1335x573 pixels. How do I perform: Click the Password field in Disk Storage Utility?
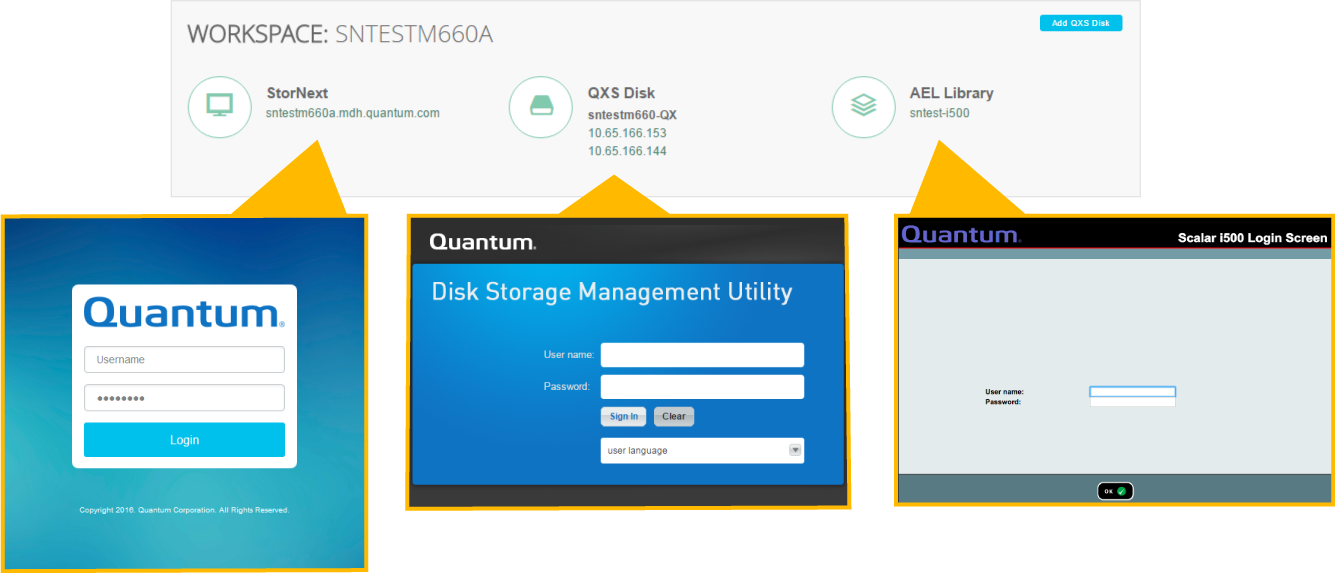coord(702,386)
